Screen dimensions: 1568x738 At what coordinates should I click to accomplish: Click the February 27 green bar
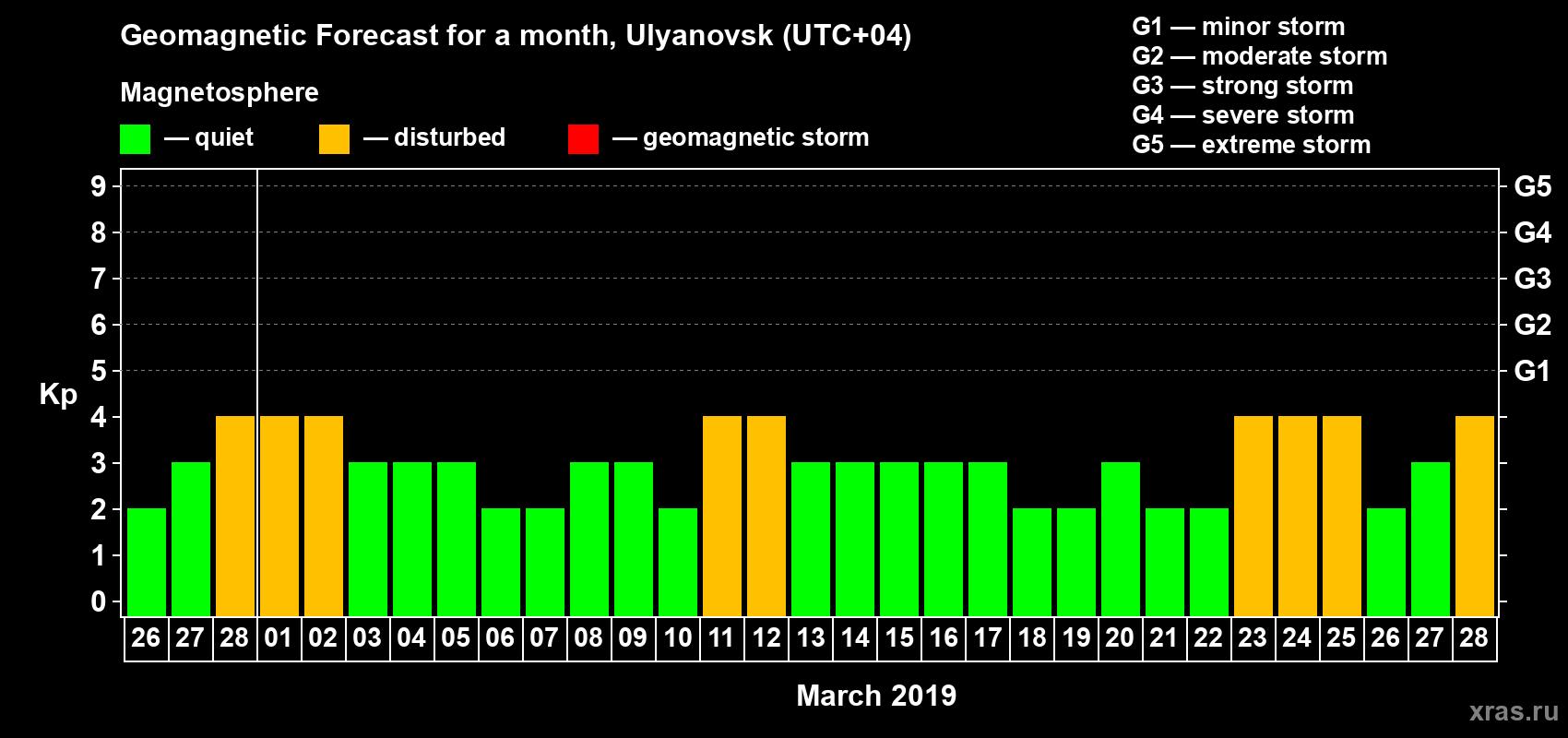coord(191,539)
